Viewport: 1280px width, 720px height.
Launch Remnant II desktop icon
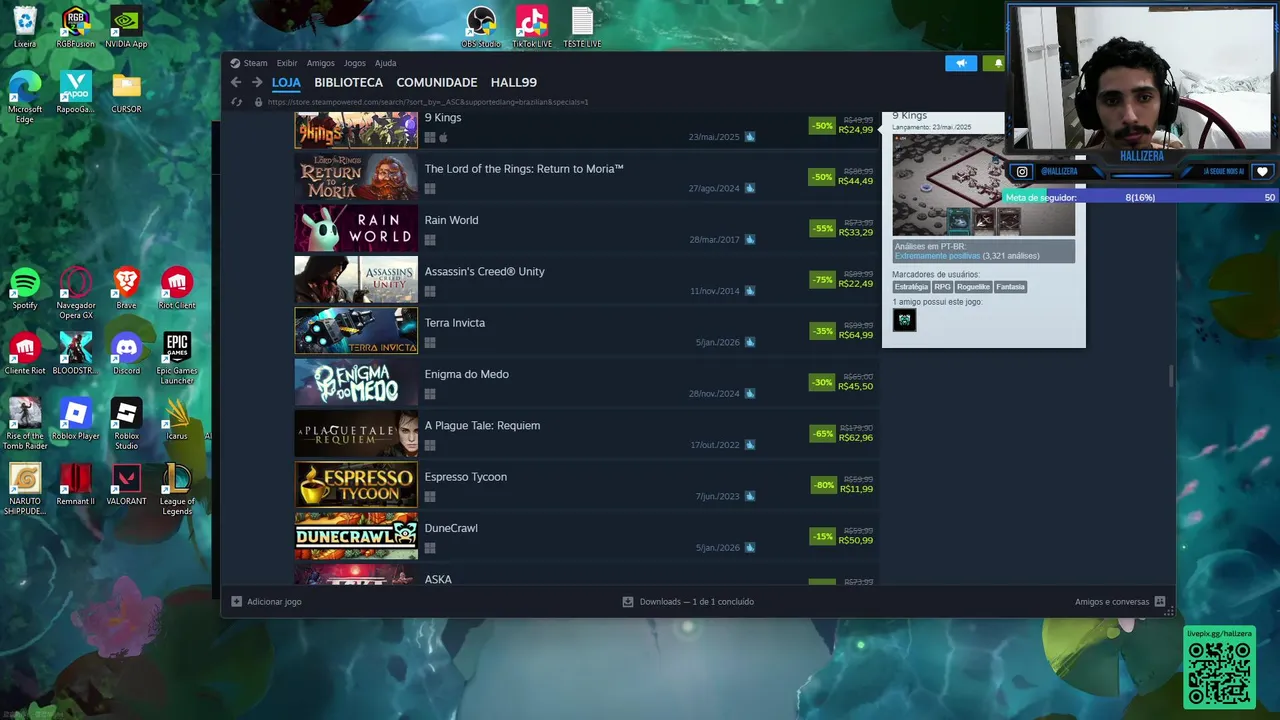click(76, 484)
